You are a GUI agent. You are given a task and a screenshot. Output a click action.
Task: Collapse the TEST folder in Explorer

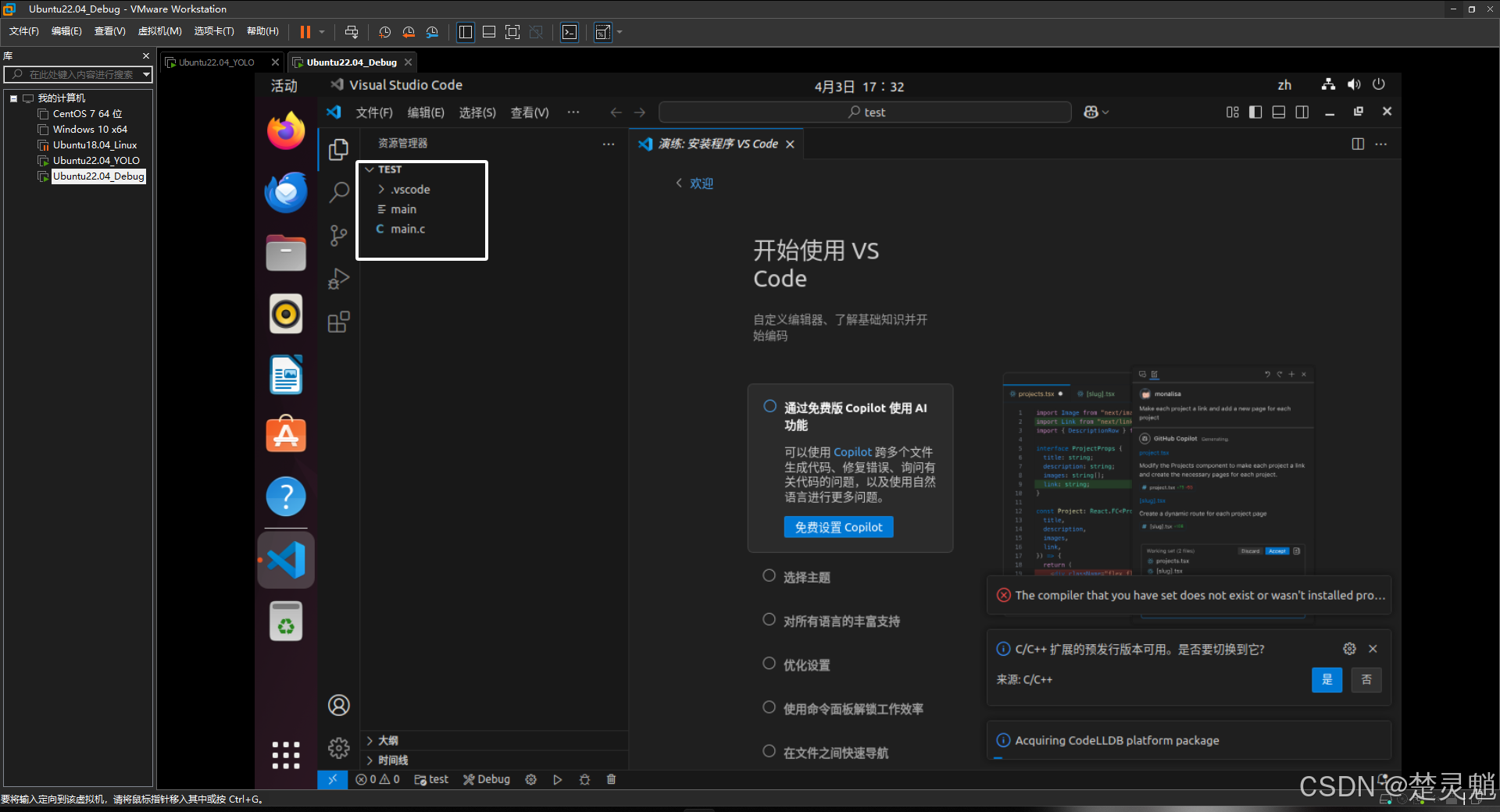[x=370, y=169]
